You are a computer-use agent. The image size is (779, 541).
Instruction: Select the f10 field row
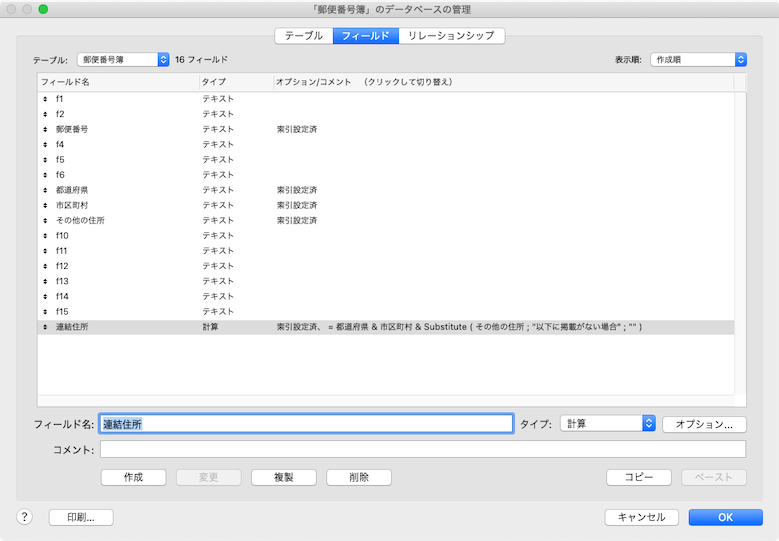coord(120,235)
